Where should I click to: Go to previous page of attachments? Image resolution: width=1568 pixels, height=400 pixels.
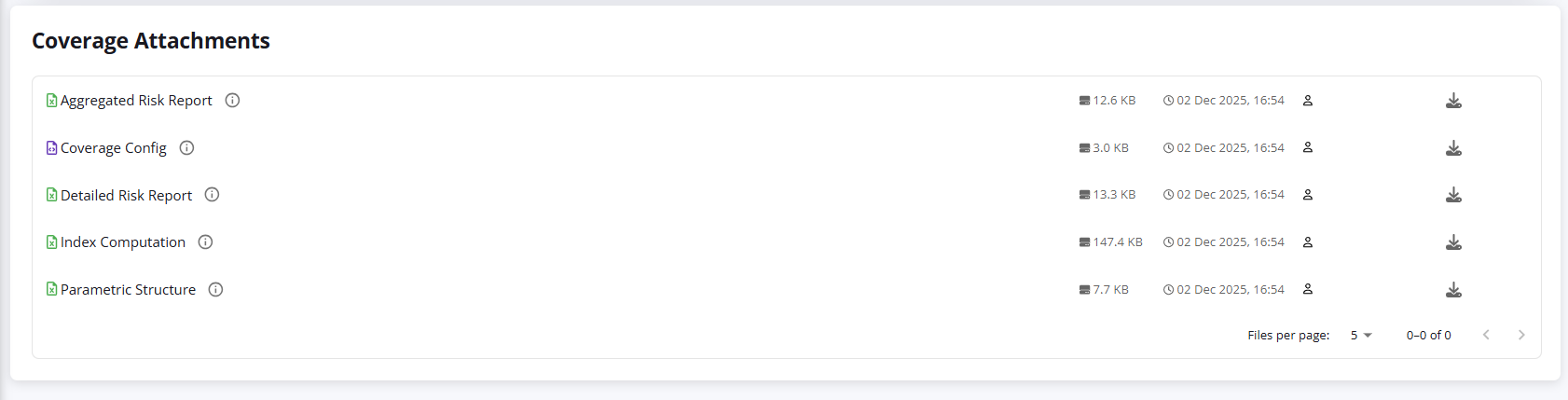tap(1486, 336)
